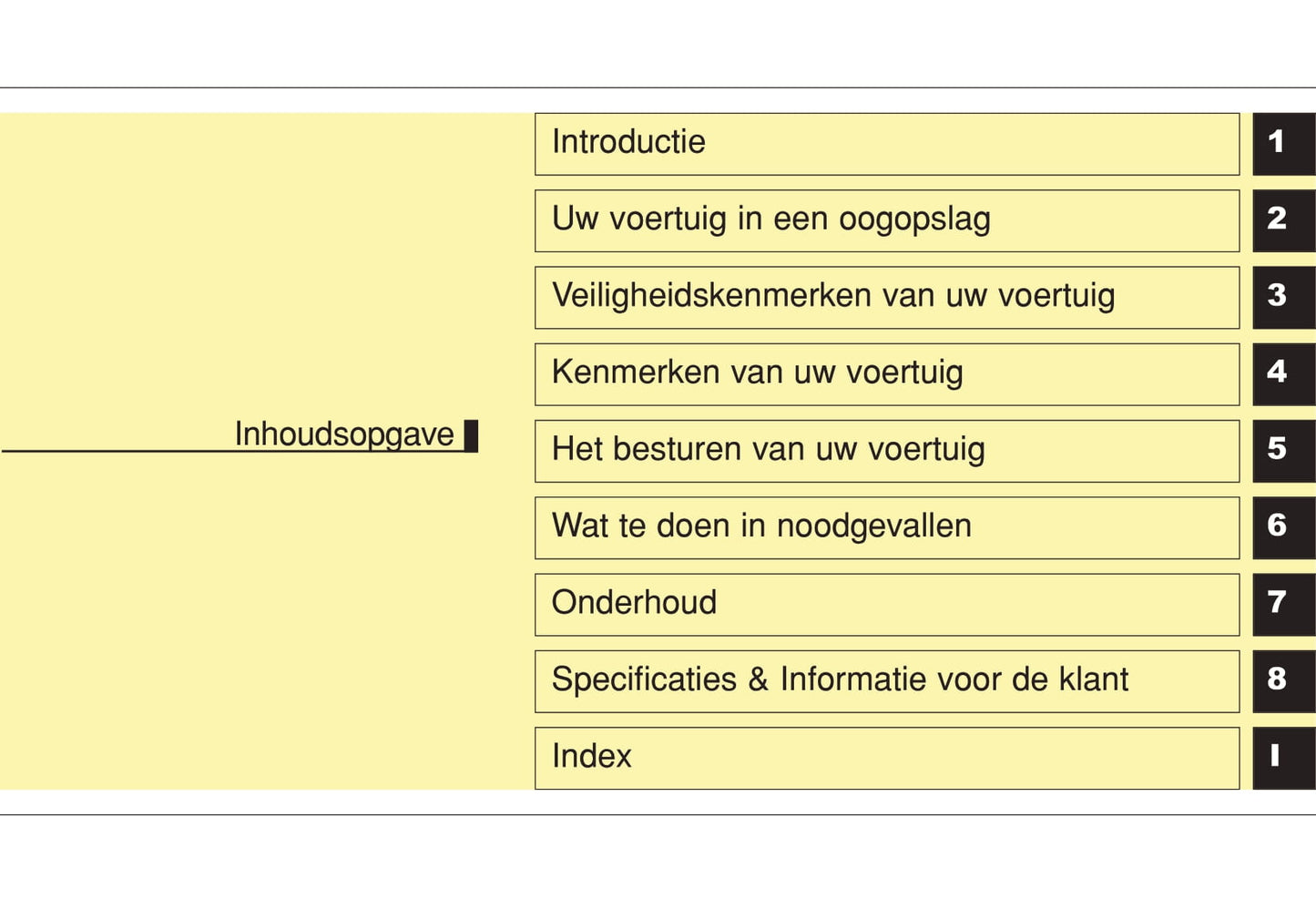Click the black tab numbered 1
Viewport: 1316px width, 909px height.
1282,144
